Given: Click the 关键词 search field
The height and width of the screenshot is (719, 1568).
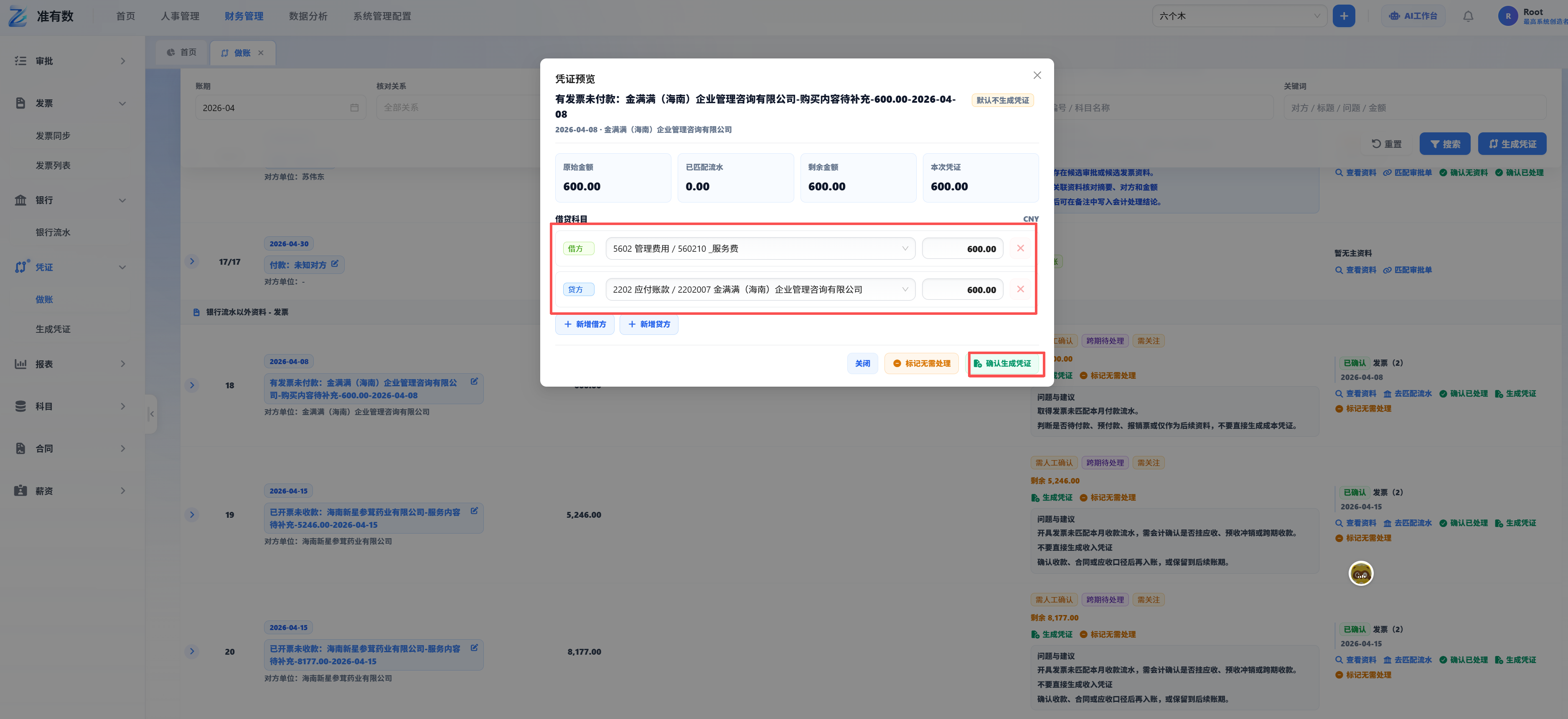Looking at the screenshot, I should (x=1415, y=108).
